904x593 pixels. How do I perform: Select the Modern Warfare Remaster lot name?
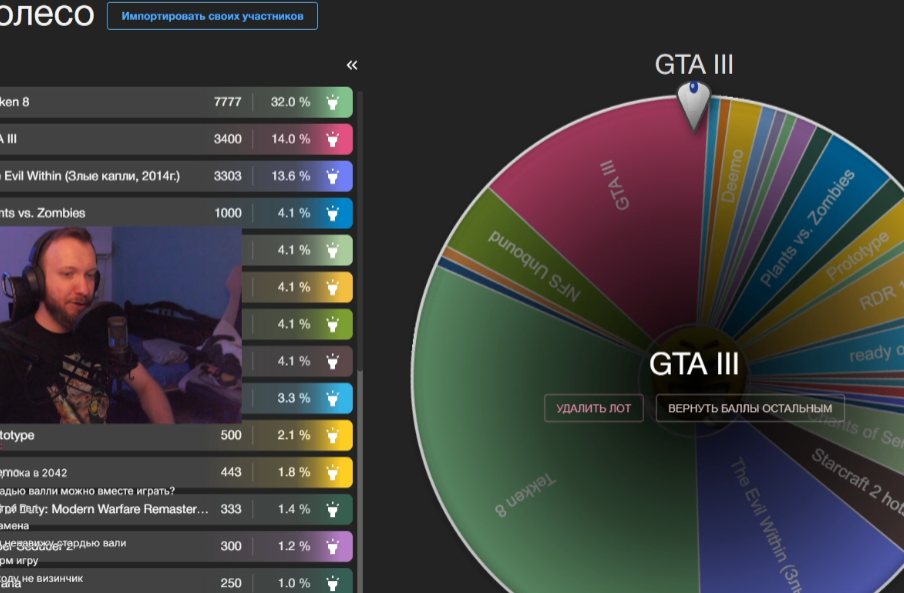coord(104,509)
